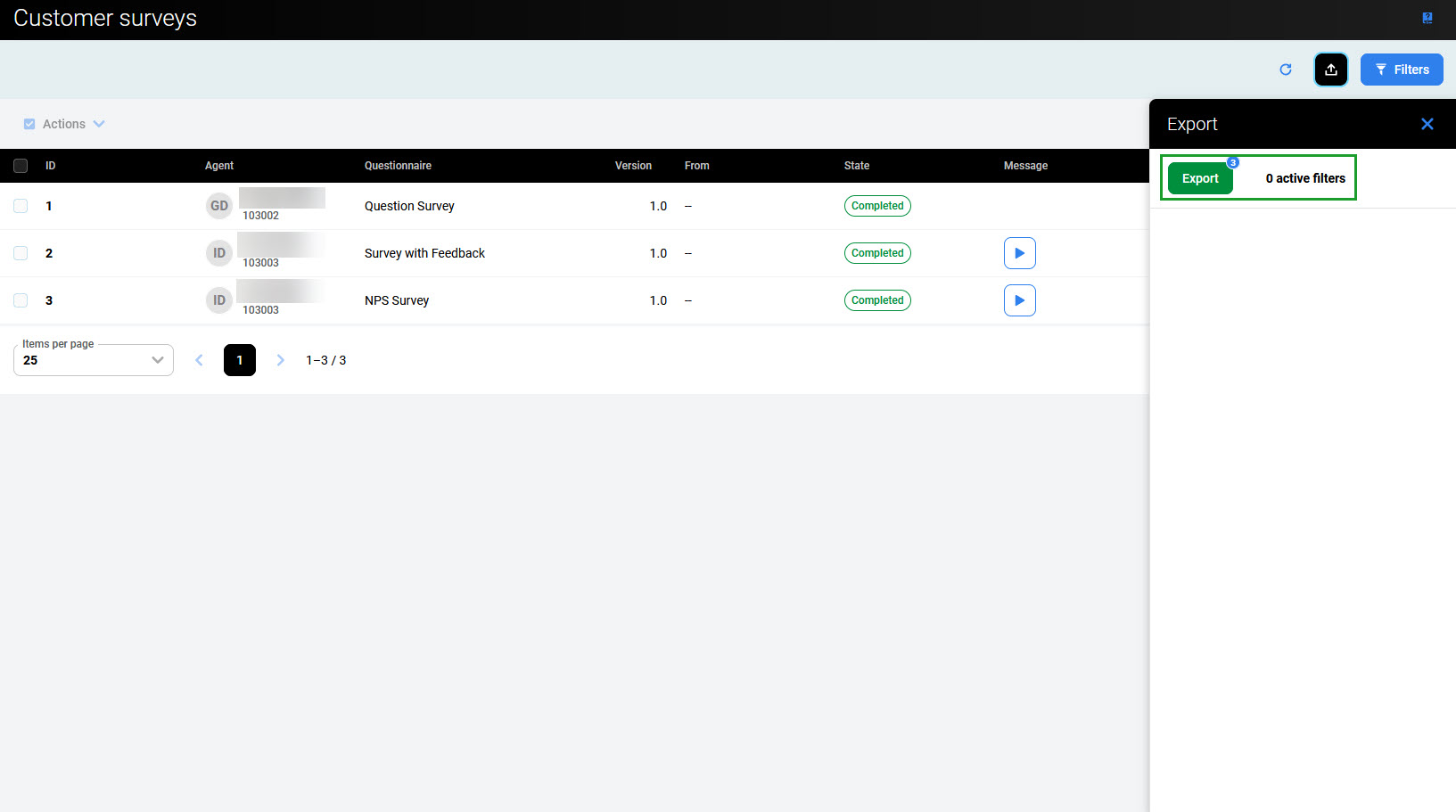Sort by State column header
The height and width of the screenshot is (812, 1456).
pyautogui.click(x=856, y=166)
